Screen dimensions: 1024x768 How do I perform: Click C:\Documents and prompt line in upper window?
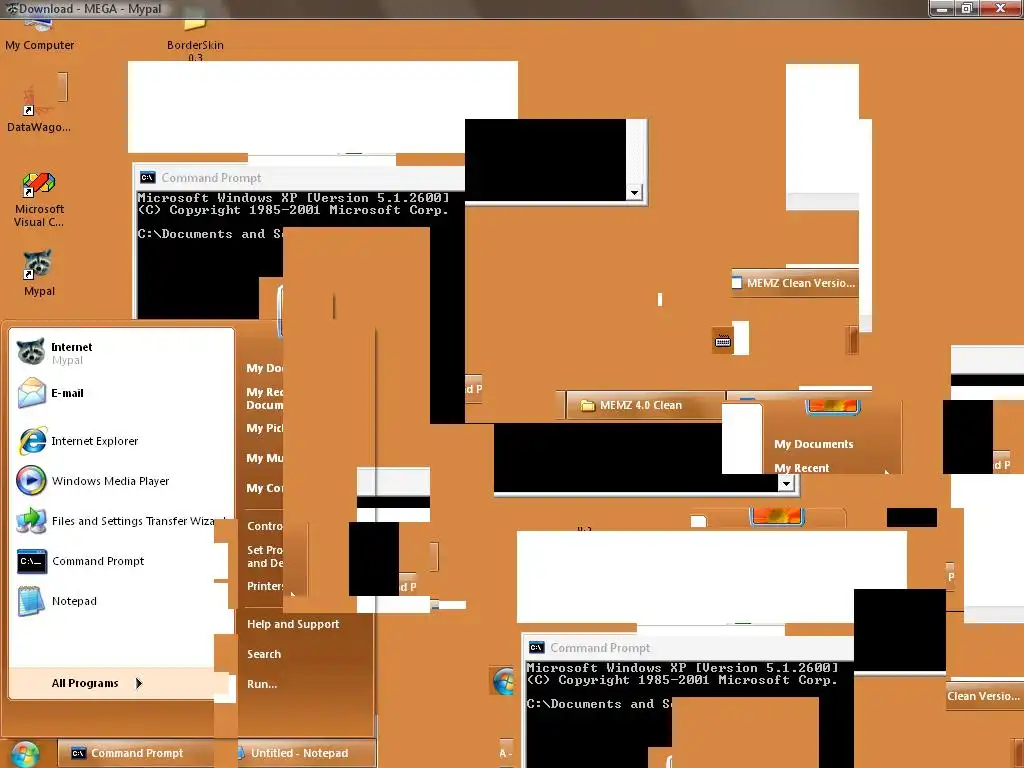(x=210, y=234)
